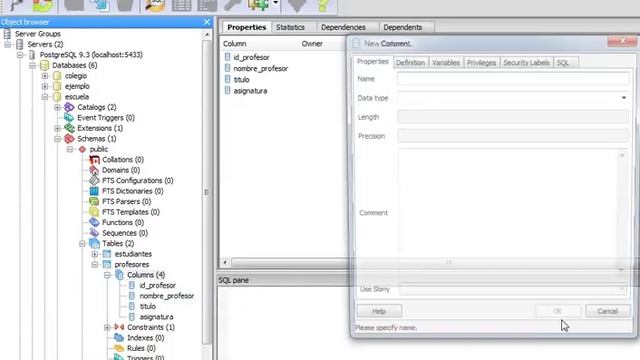Click the Name input field

[513, 79]
